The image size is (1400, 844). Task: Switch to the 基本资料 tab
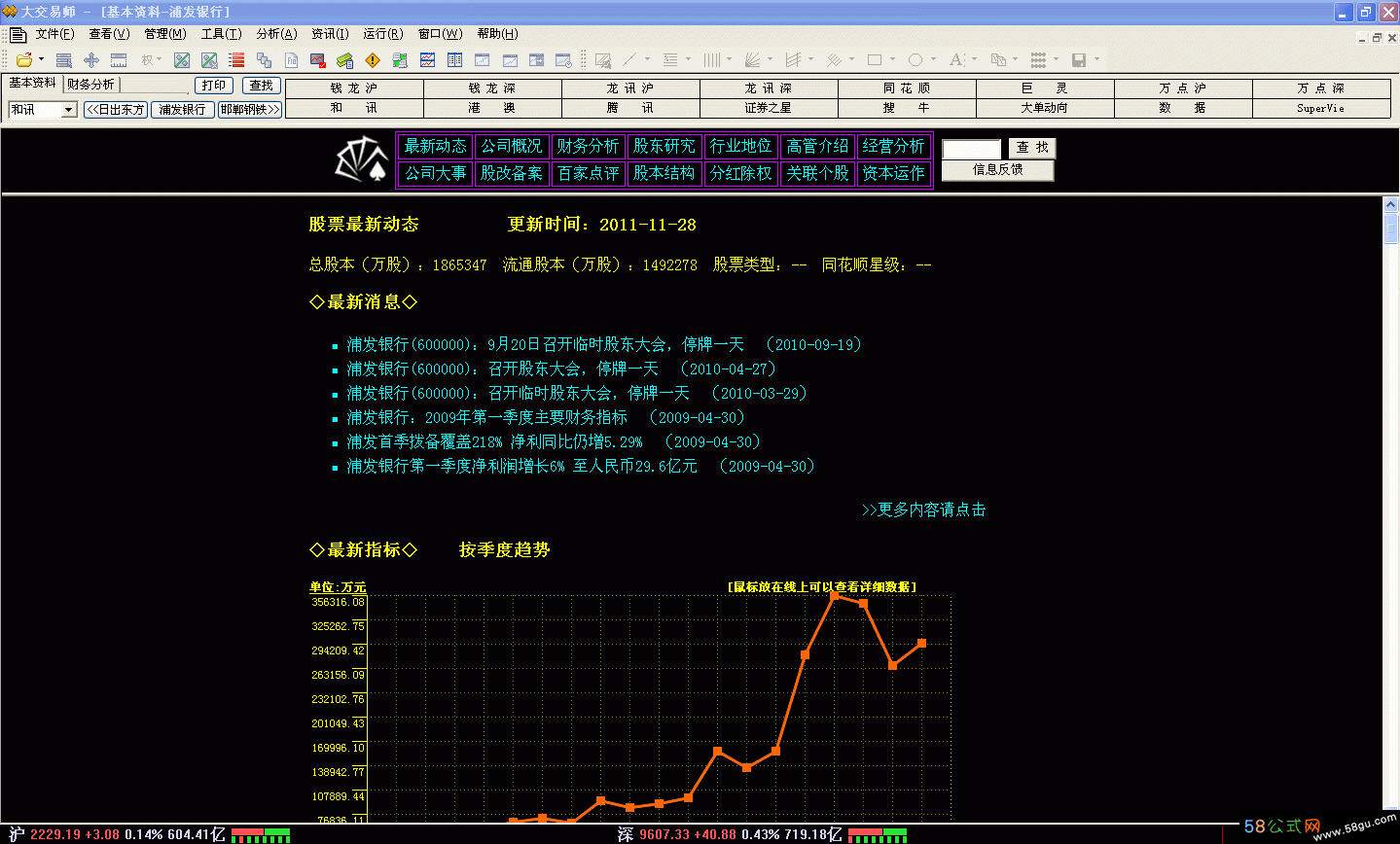(x=33, y=84)
